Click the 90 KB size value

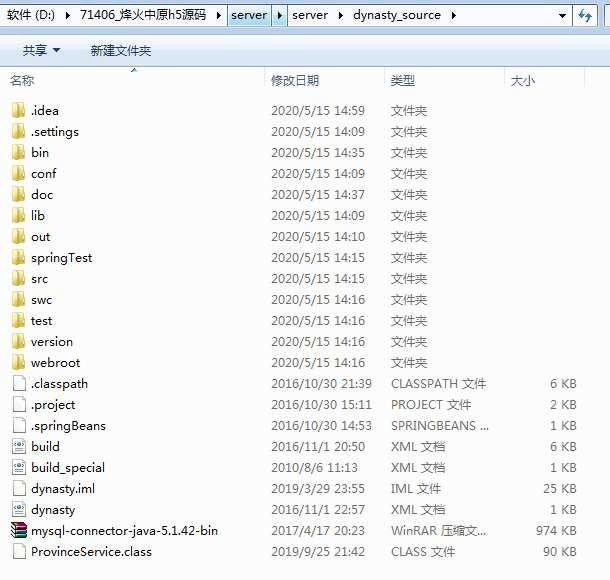[x=560, y=552]
